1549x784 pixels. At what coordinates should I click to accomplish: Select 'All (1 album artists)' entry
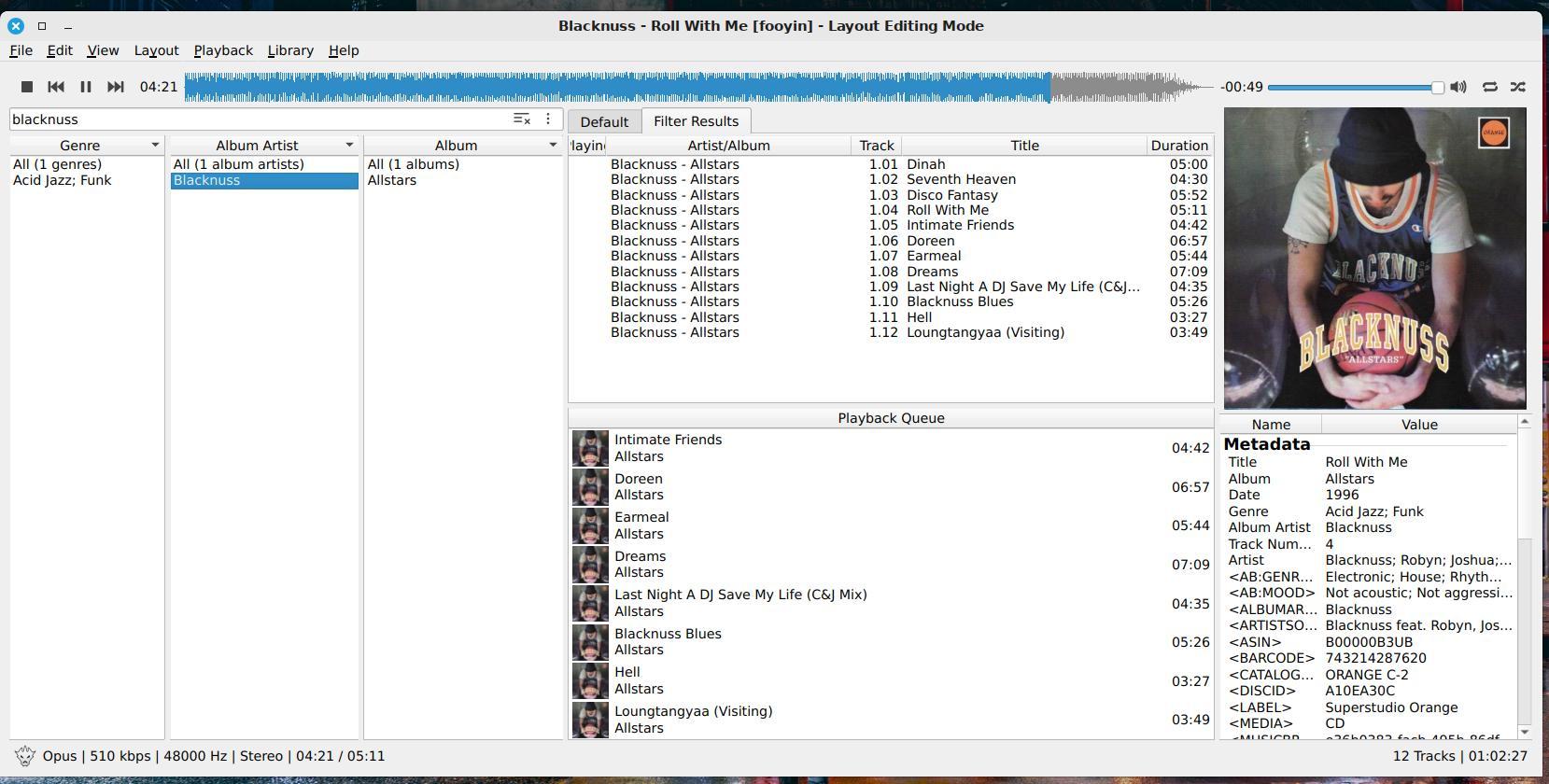264,164
